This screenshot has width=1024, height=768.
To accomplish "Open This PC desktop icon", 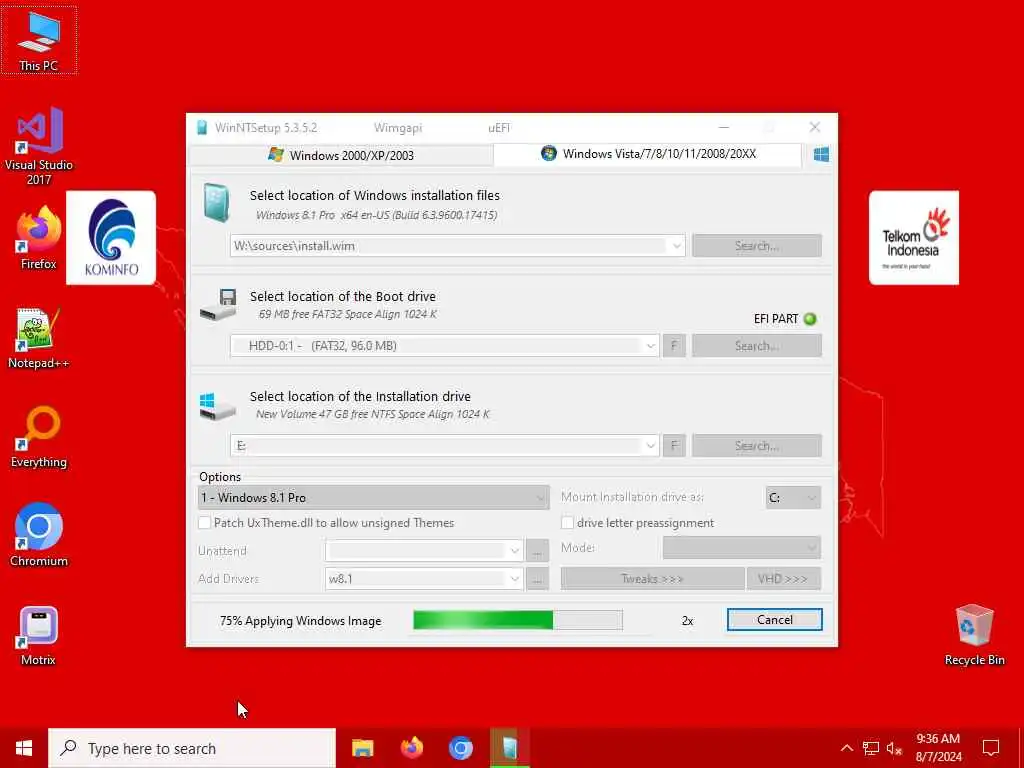I will coord(39,40).
